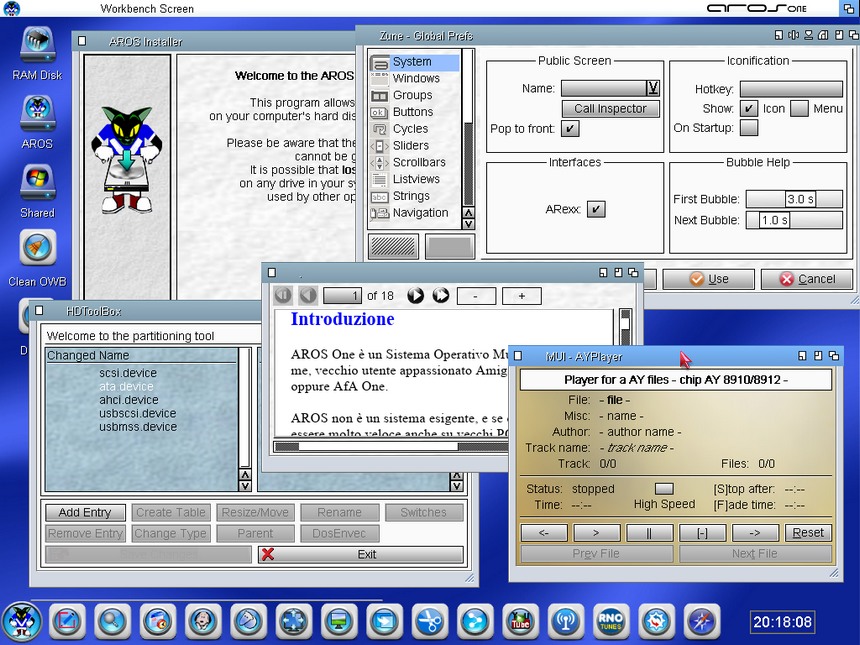Open the window-player dock icon

tap(384, 621)
